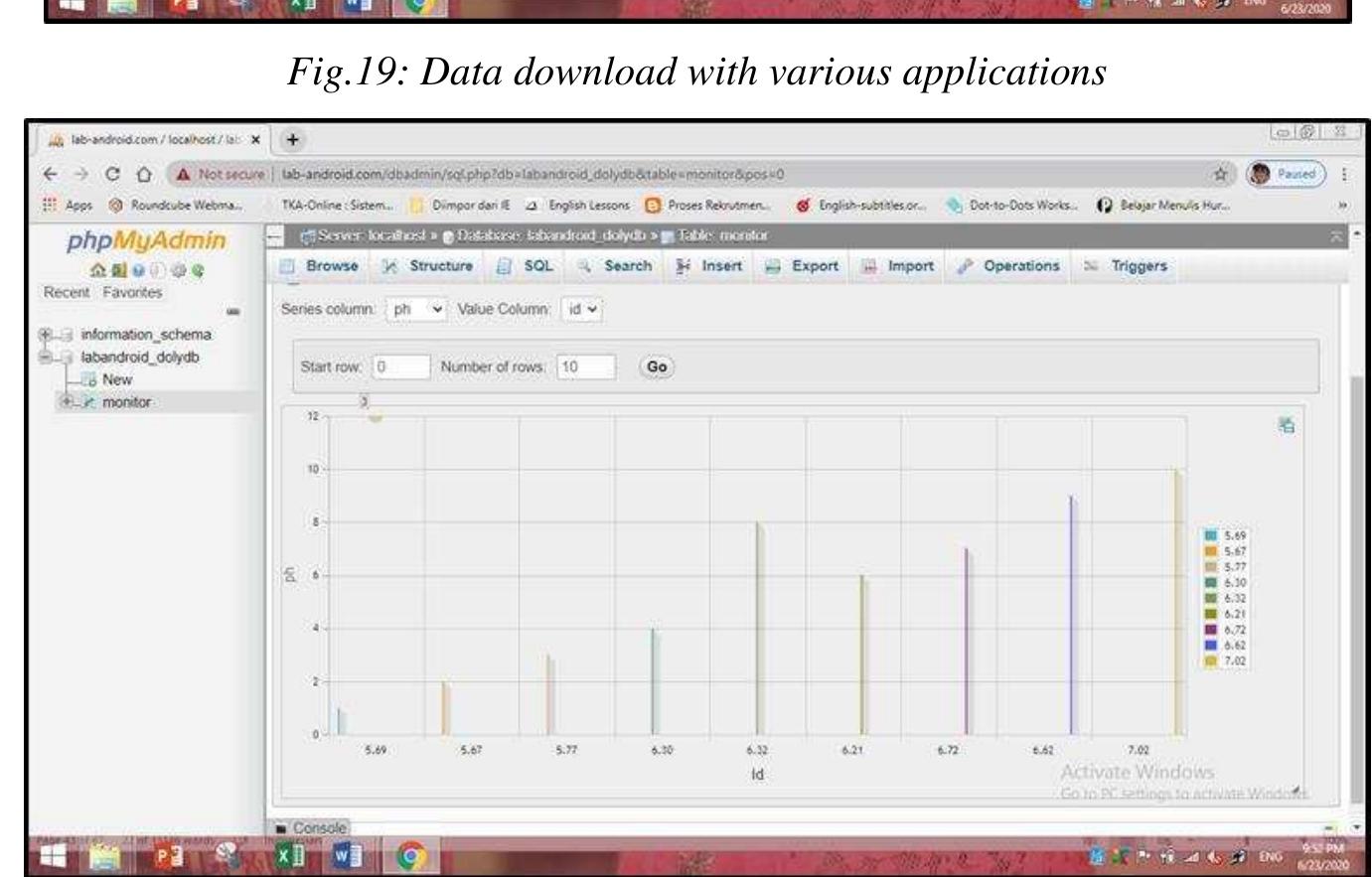
Task: Open the Export tab
Action: [x=803, y=266]
